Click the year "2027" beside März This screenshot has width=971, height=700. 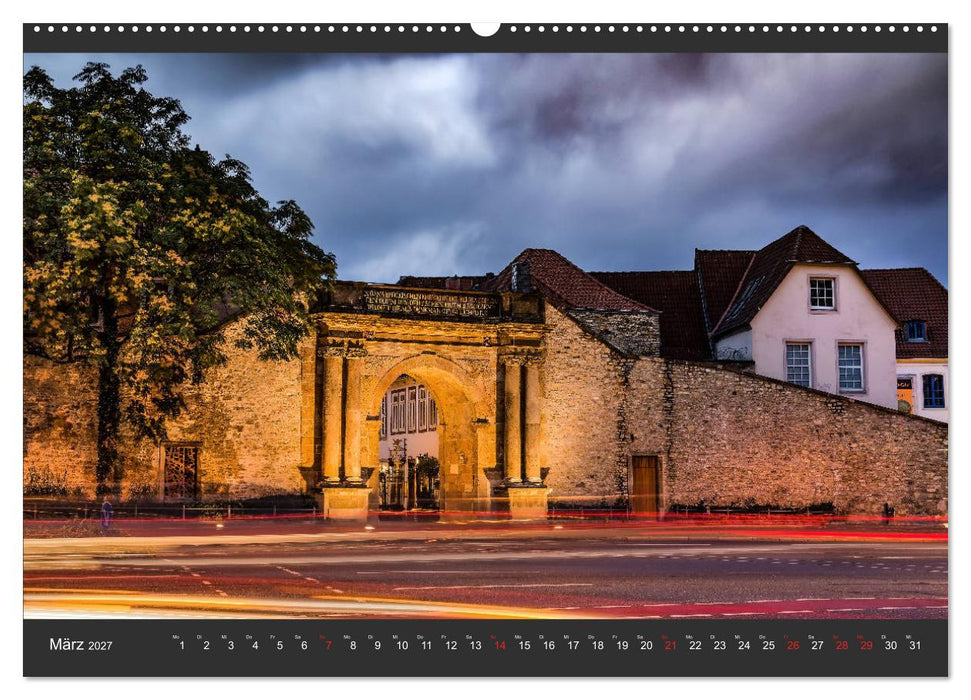point(100,645)
